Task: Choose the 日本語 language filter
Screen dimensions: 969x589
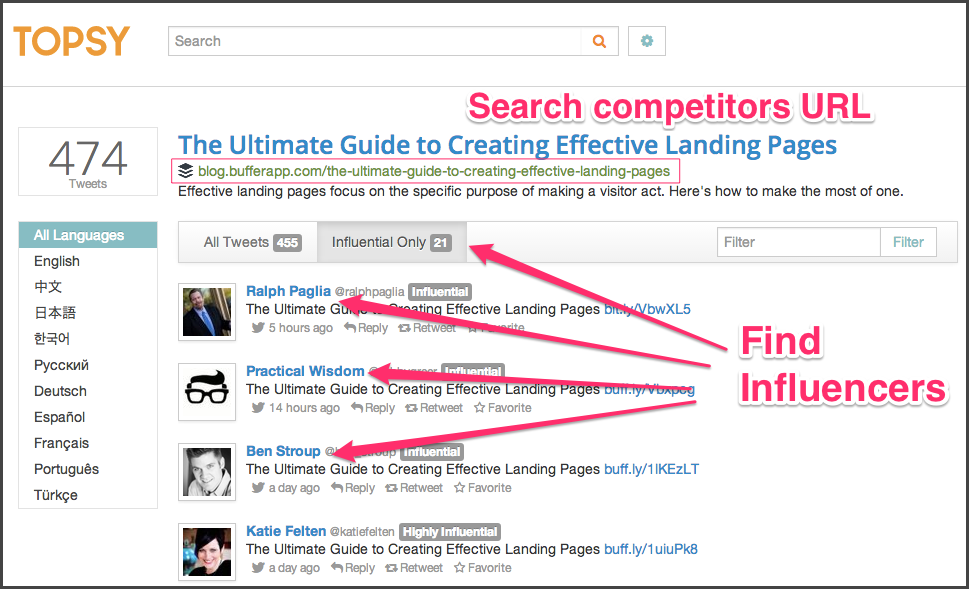Action: click(55, 313)
